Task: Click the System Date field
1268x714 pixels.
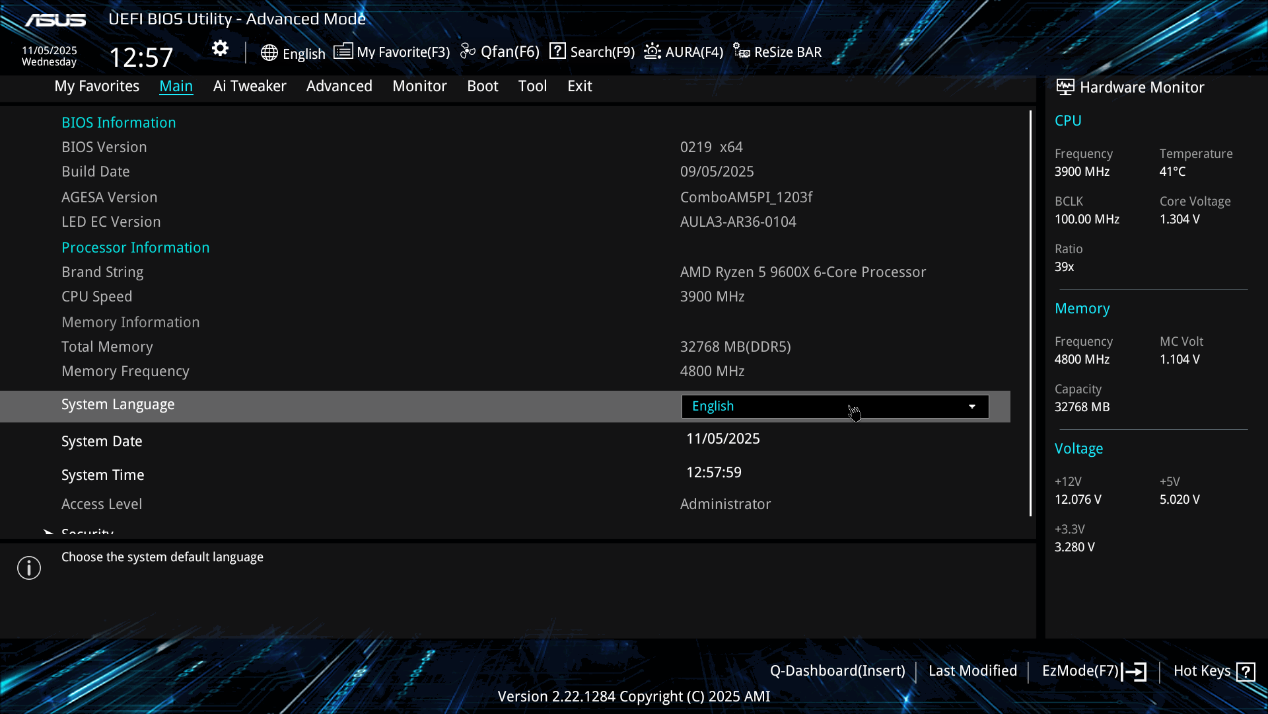Action: (x=723, y=439)
